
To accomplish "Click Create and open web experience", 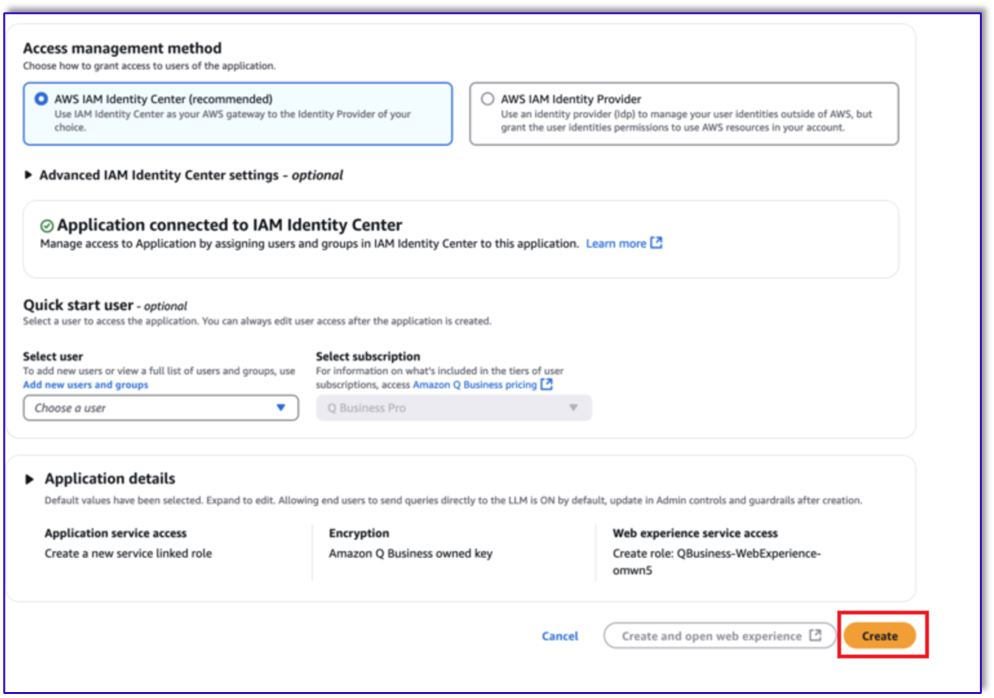I will click(718, 636).
